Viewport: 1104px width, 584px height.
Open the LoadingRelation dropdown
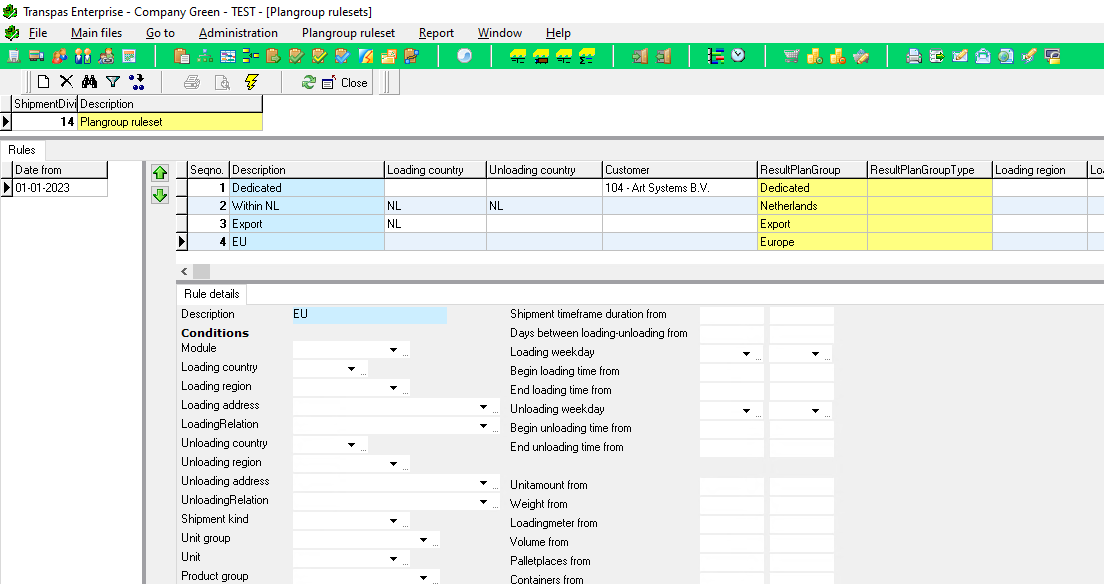[483, 425]
